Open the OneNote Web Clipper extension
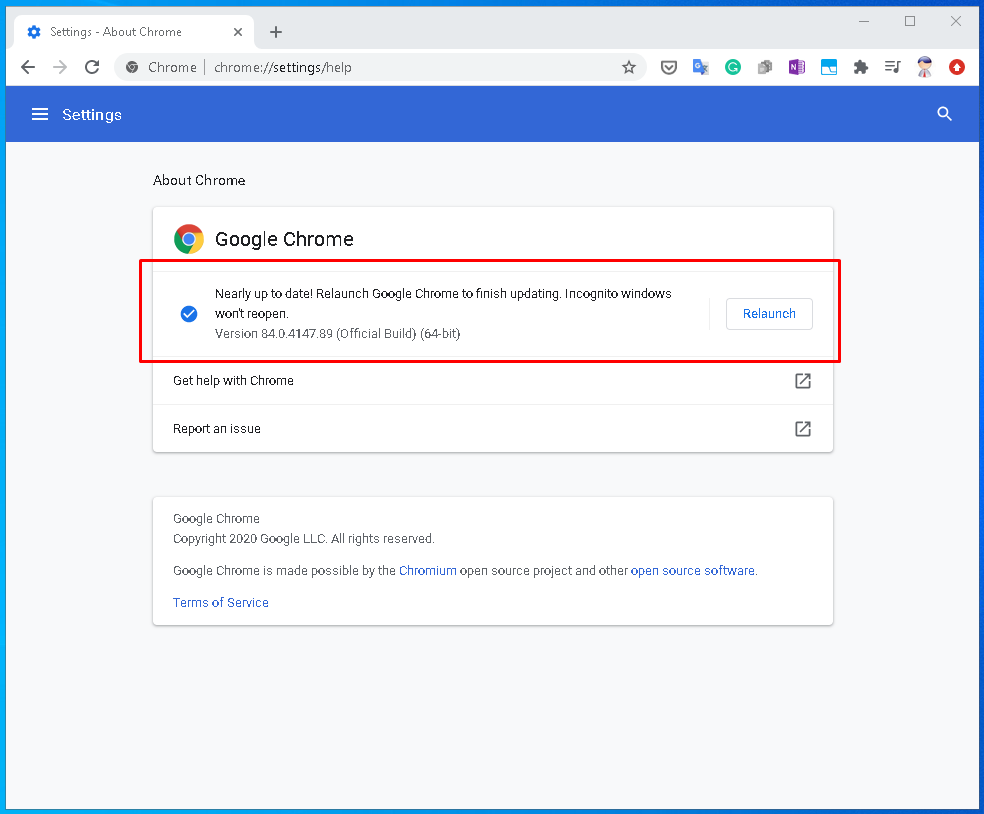This screenshot has width=984, height=814. click(x=796, y=67)
